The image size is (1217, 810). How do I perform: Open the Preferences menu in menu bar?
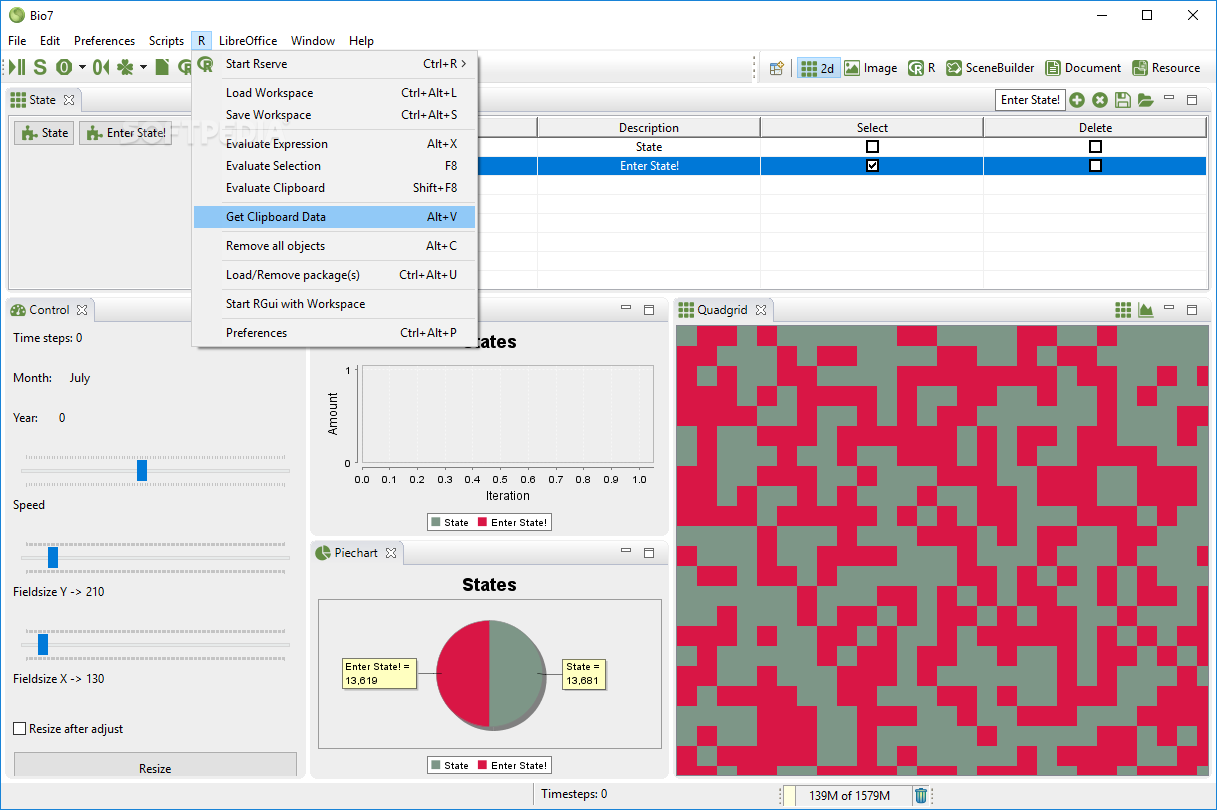point(105,41)
